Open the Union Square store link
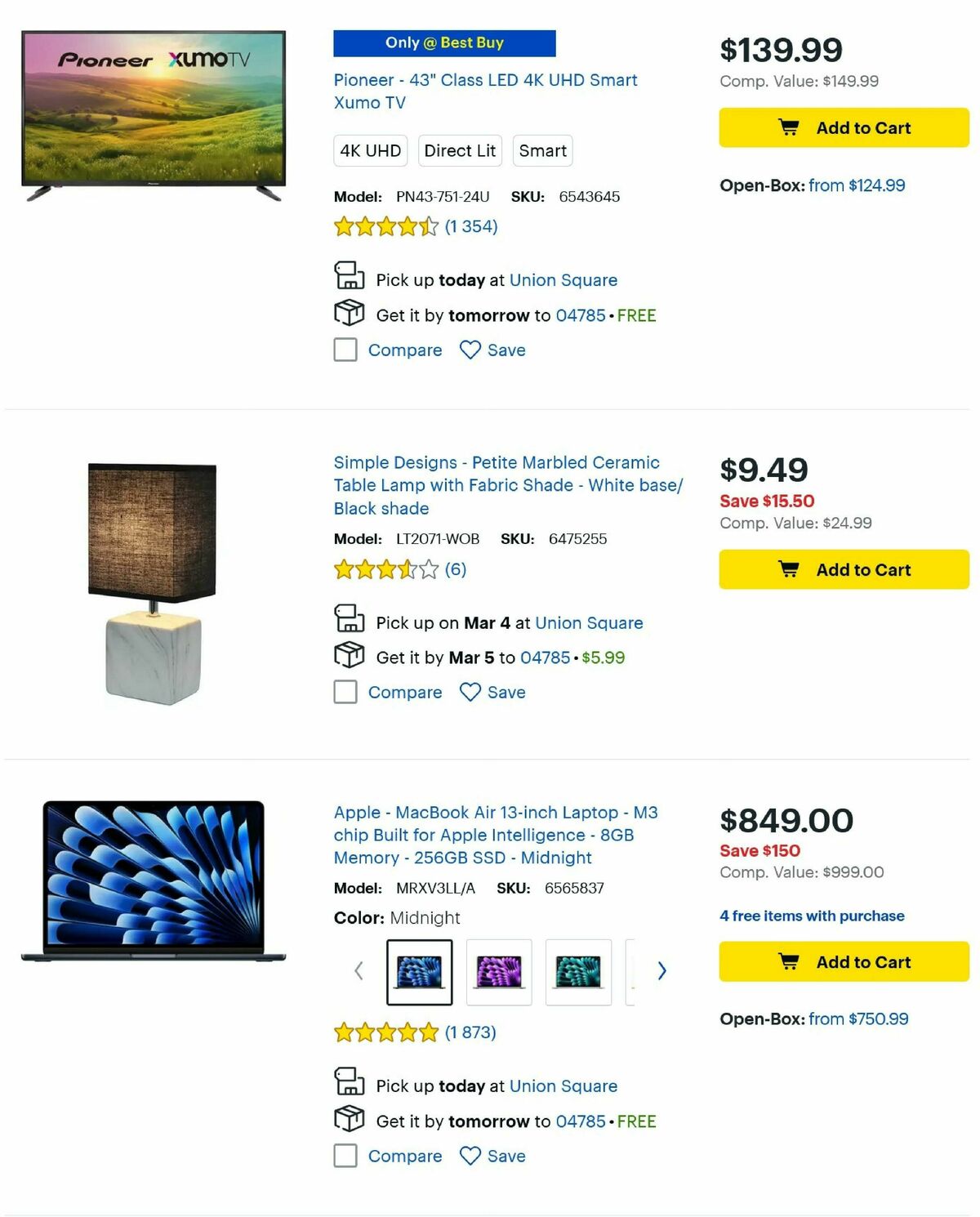Viewport: 980px width, 1217px height. click(563, 279)
